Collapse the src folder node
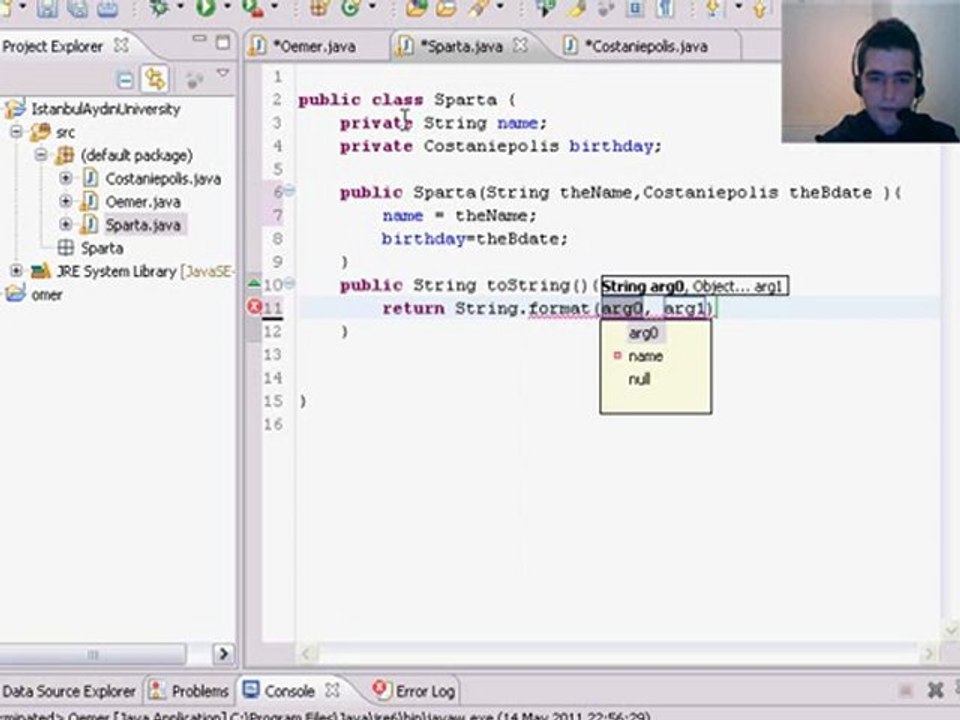 pyautogui.click(x=17, y=132)
